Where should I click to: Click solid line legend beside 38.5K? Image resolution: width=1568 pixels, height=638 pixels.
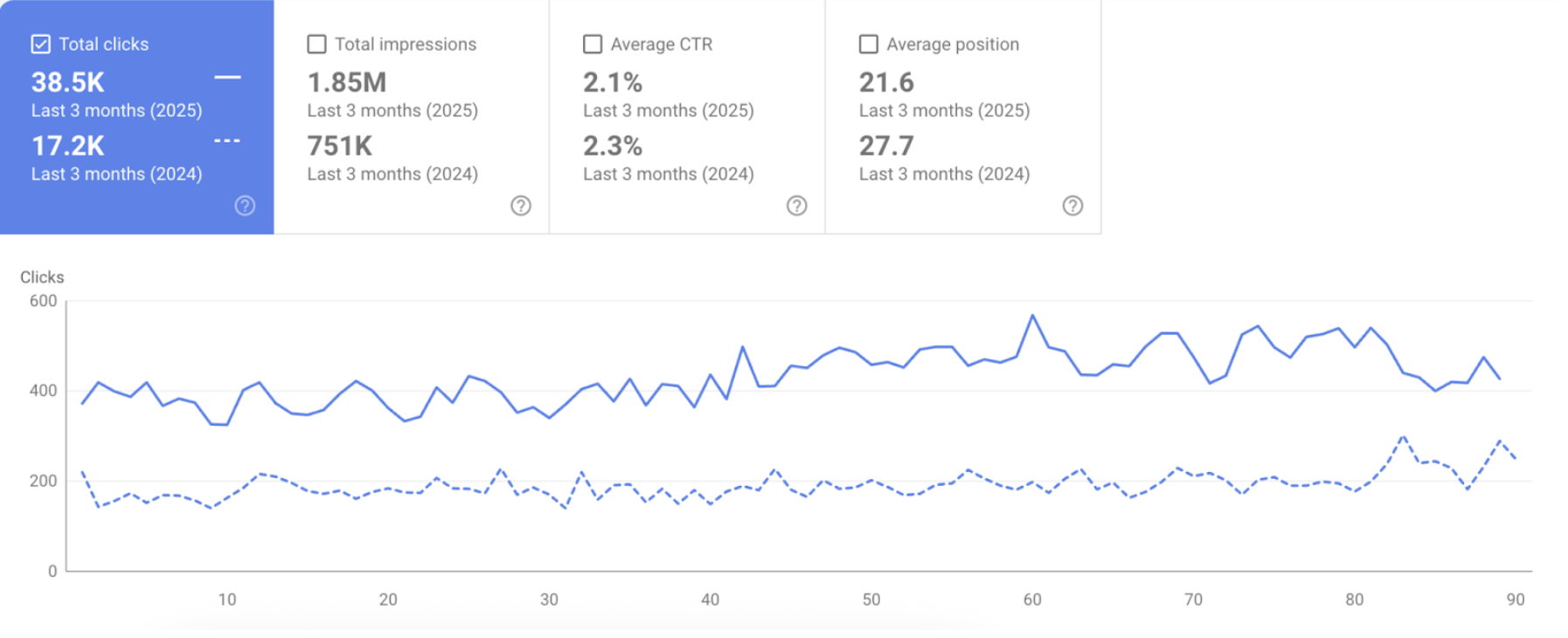[227, 78]
